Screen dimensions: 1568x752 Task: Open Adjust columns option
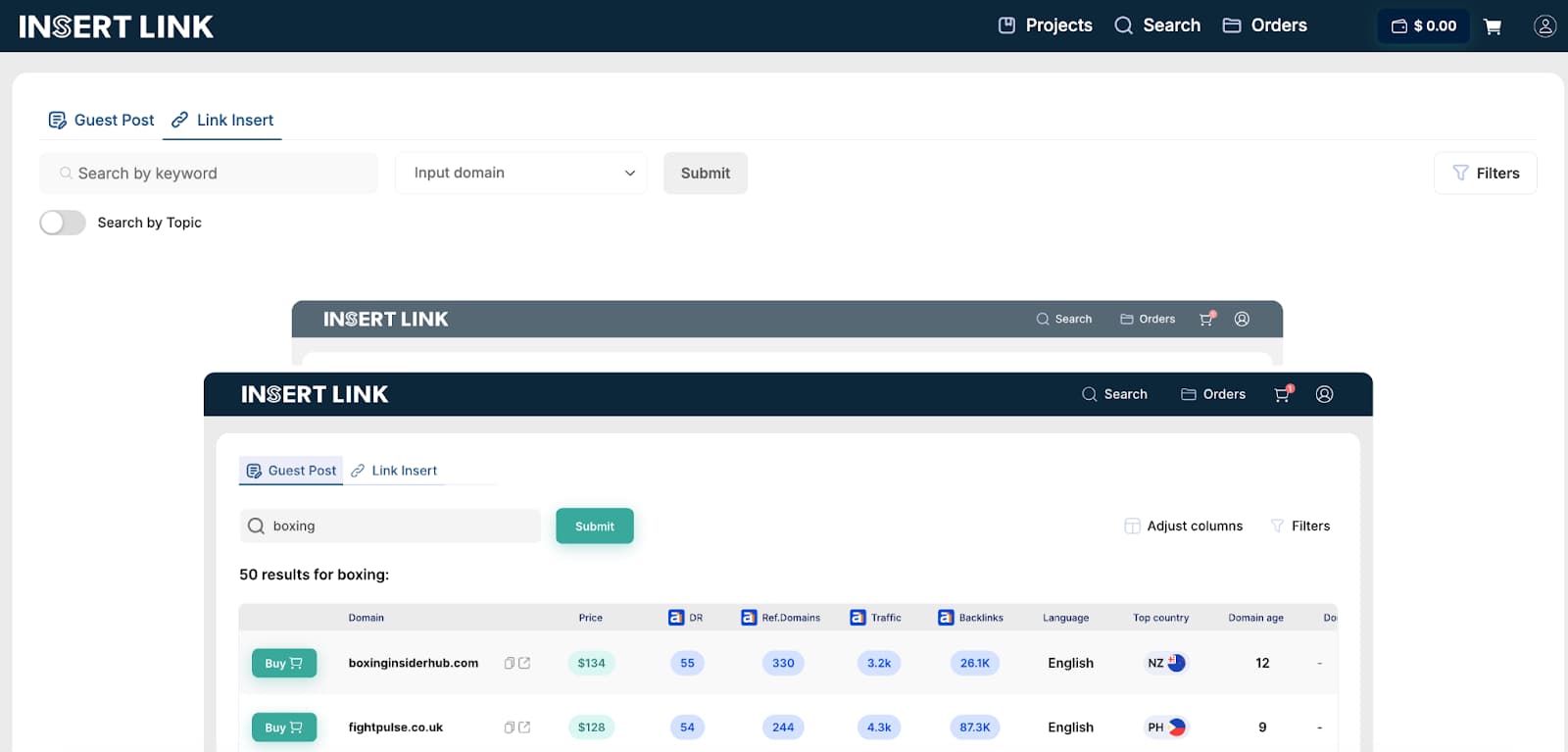[1184, 526]
